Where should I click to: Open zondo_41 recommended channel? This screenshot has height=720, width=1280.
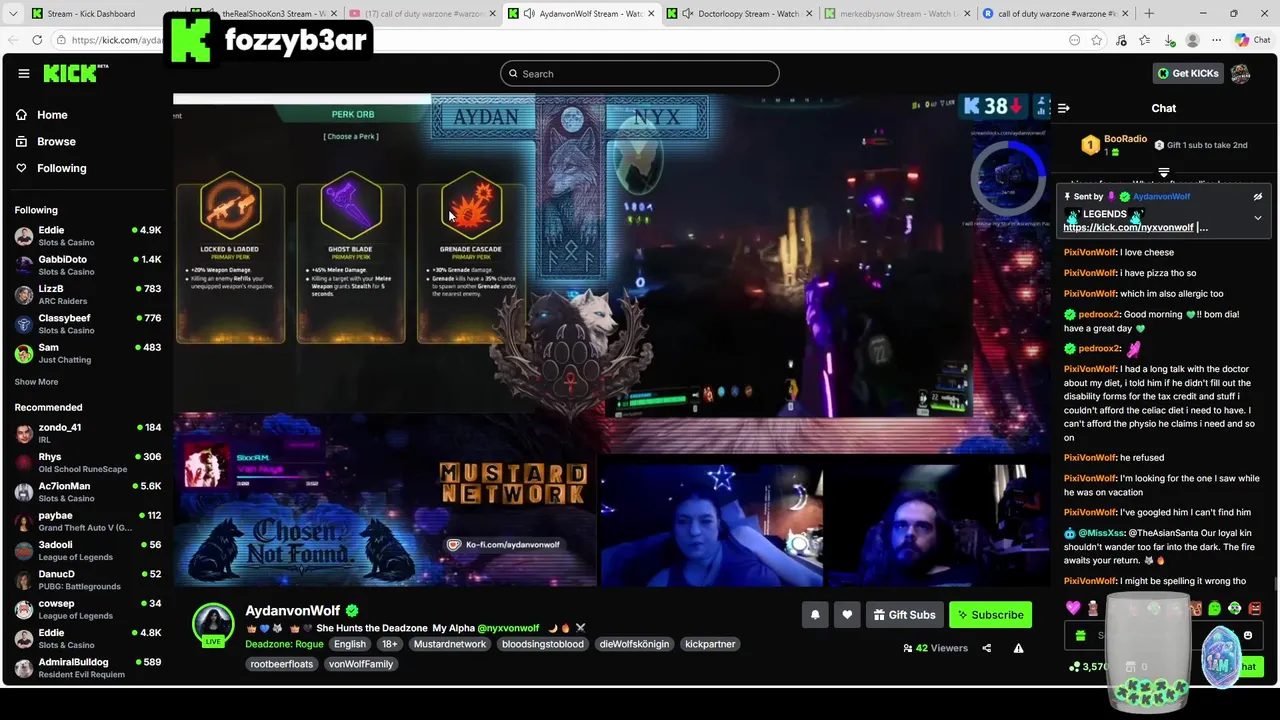click(87, 433)
